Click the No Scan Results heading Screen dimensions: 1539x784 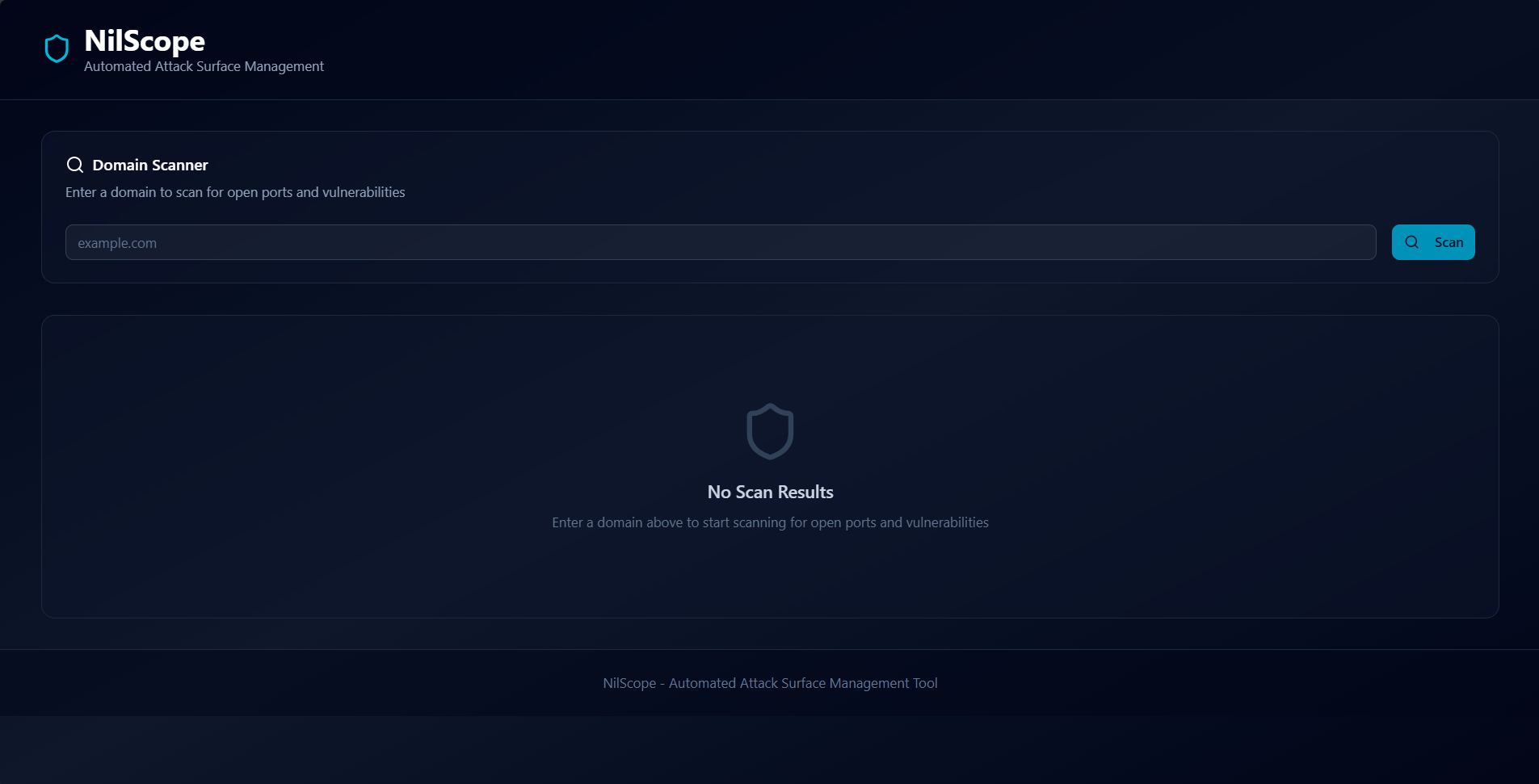point(770,492)
